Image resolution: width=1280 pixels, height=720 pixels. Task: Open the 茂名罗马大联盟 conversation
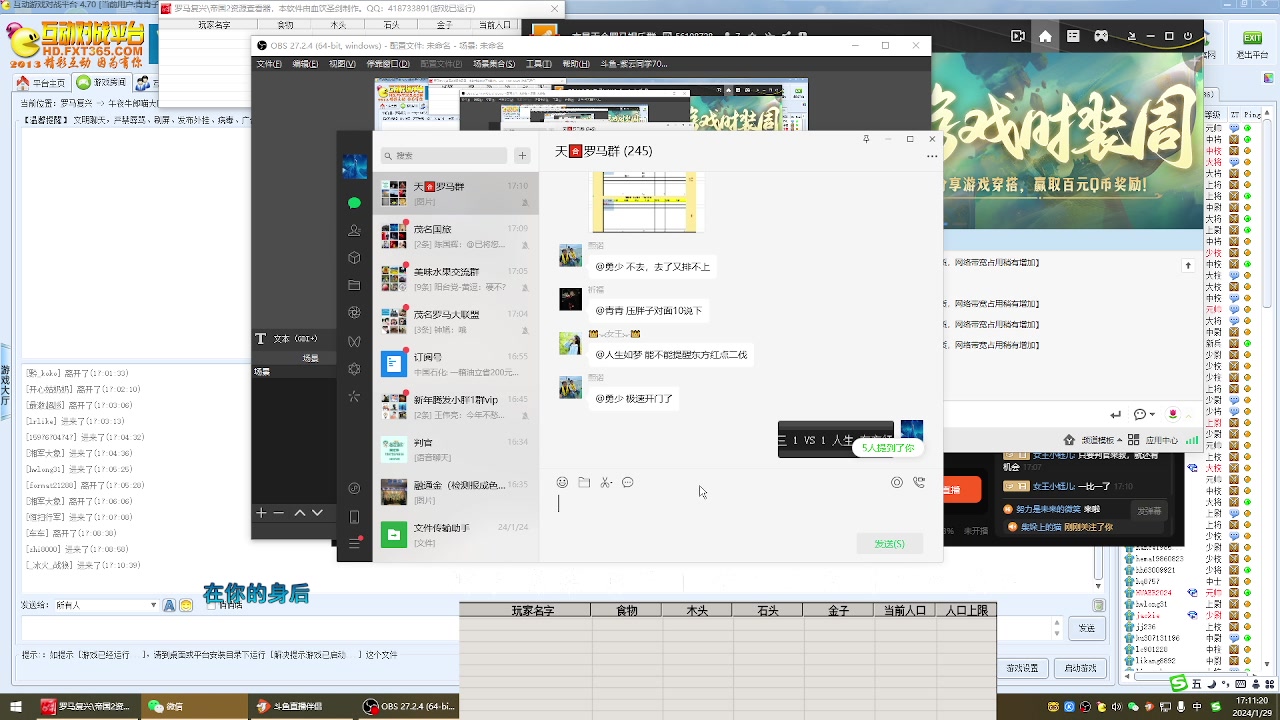click(x=456, y=321)
